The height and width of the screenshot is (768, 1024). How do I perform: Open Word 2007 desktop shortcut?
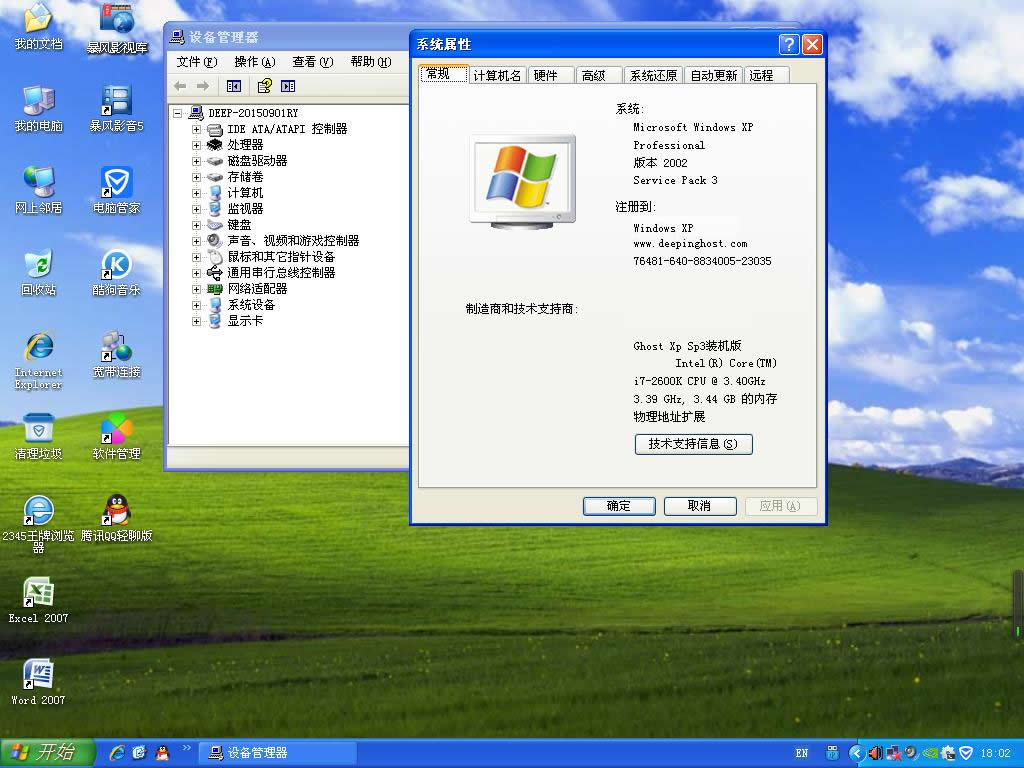pyautogui.click(x=38, y=682)
